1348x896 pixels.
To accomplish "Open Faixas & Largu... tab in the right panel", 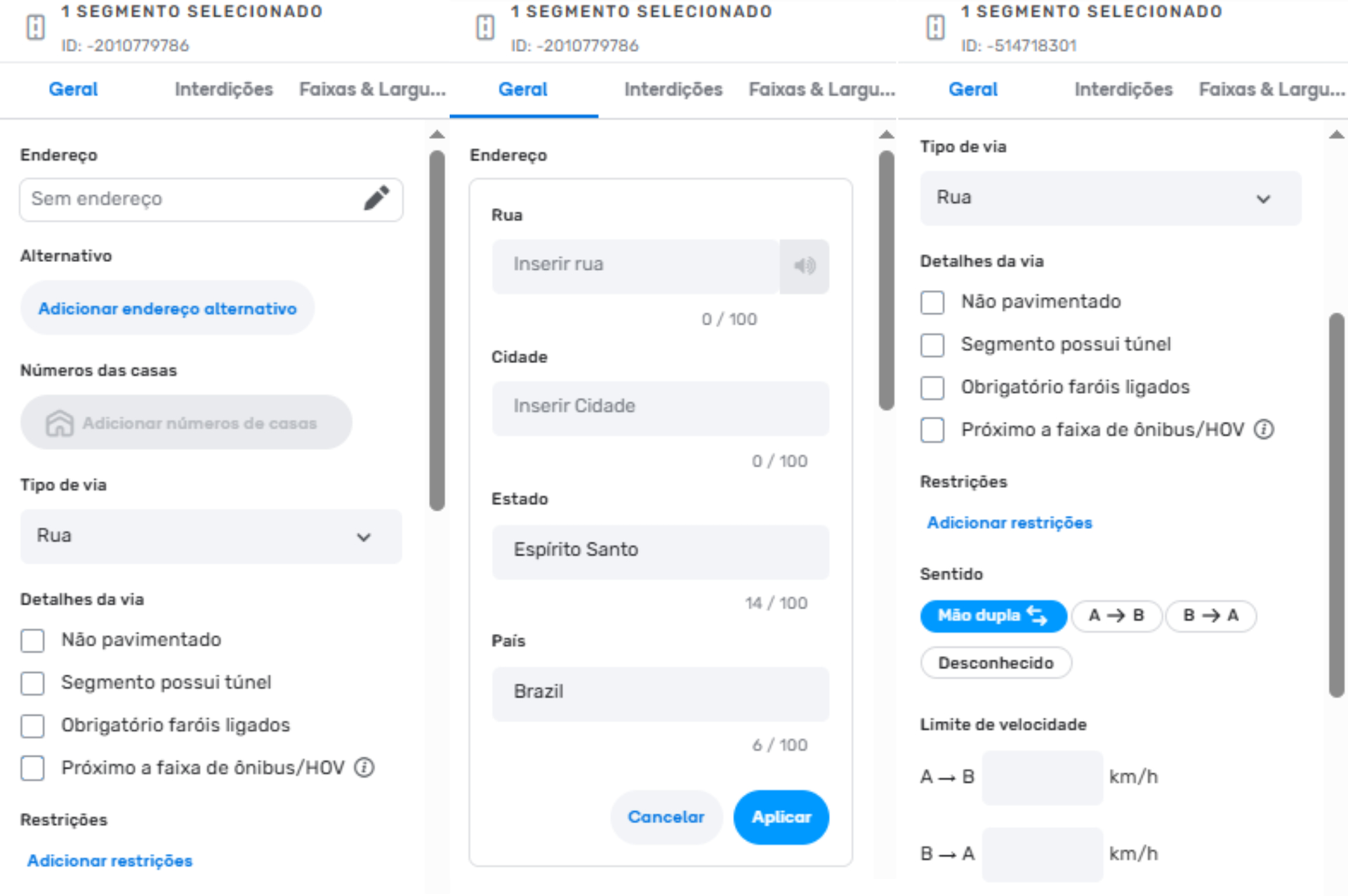I will pos(1271,90).
